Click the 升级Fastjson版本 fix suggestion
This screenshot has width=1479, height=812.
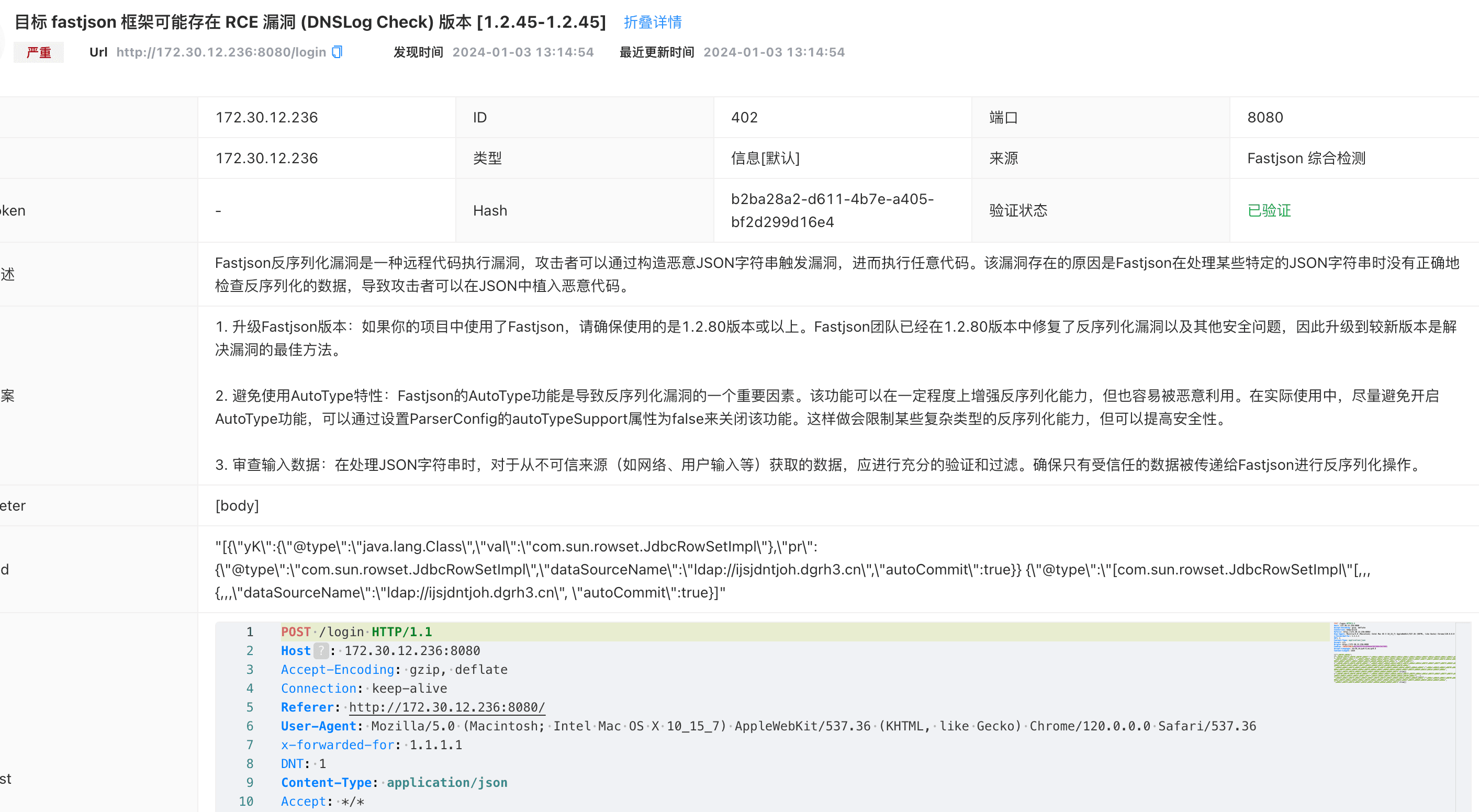836,338
